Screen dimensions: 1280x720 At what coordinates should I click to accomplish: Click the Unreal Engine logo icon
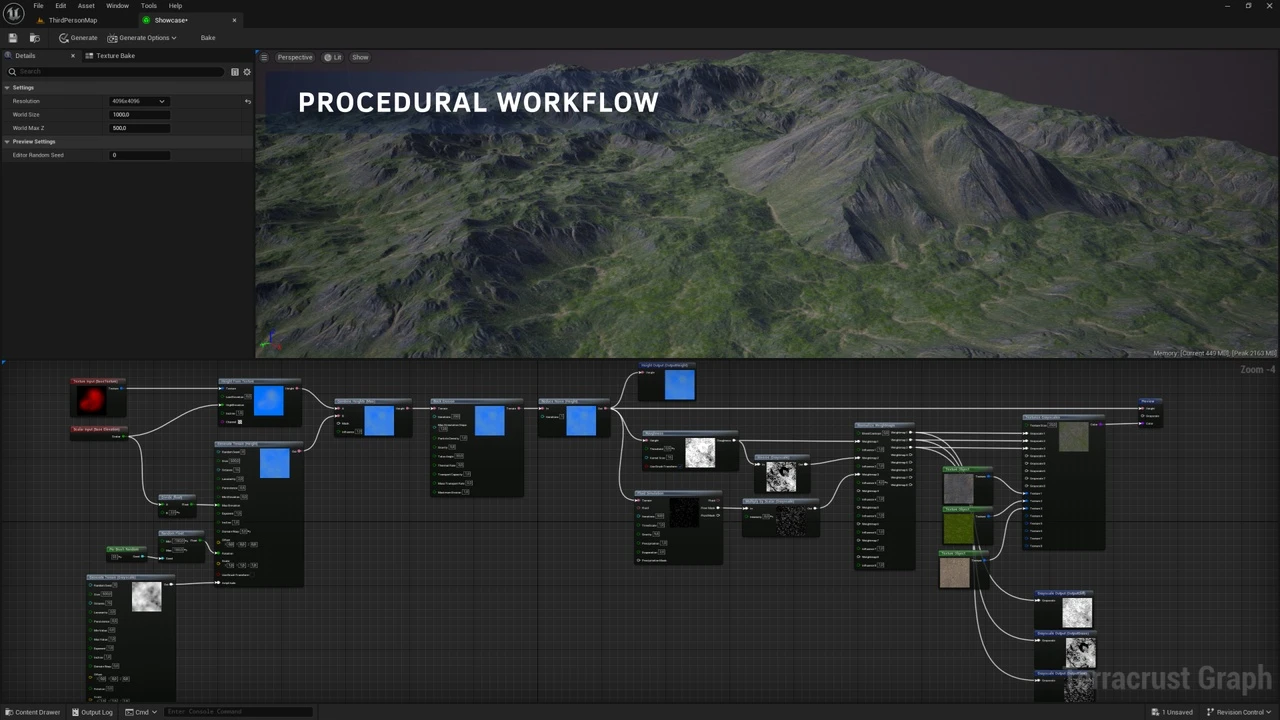13,13
